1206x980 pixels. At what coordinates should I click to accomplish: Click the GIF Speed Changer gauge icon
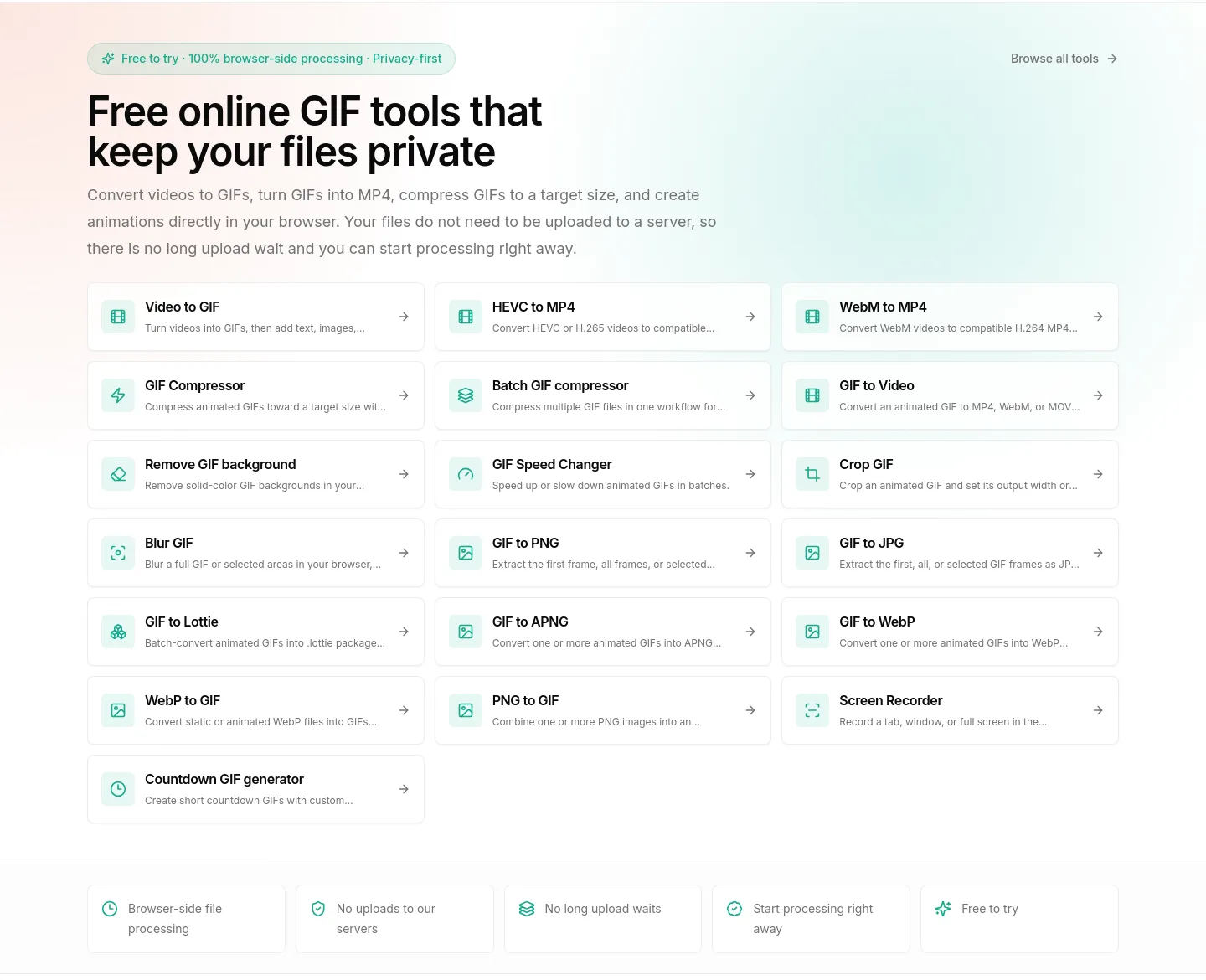pos(466,474)
